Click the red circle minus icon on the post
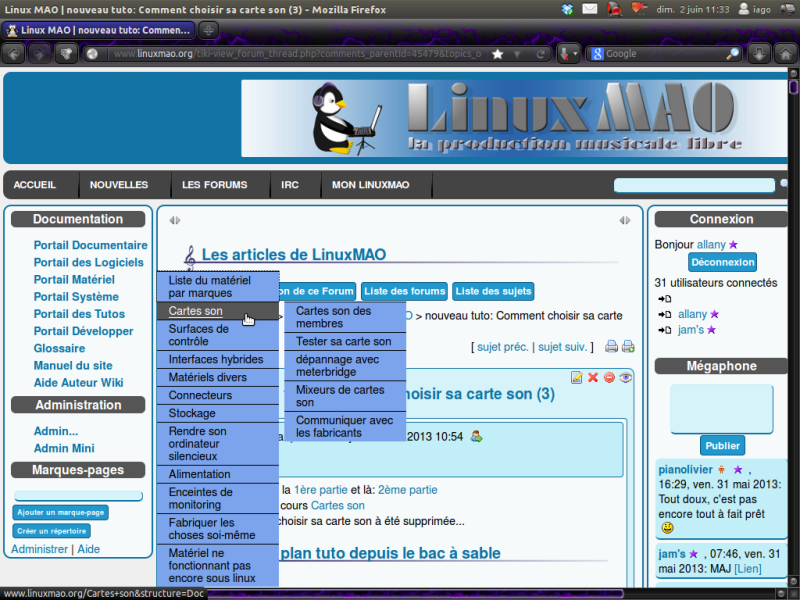Screen dimensions: 800x600 (609, 378)
